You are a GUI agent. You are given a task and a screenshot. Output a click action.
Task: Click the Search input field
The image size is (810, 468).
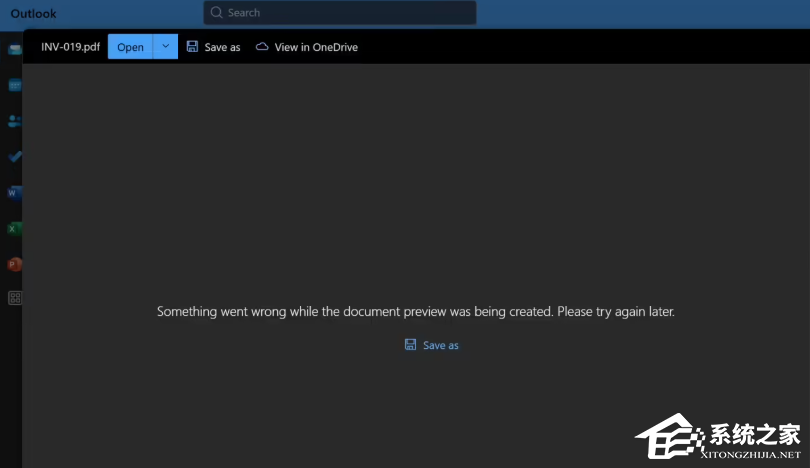point(340,12)
